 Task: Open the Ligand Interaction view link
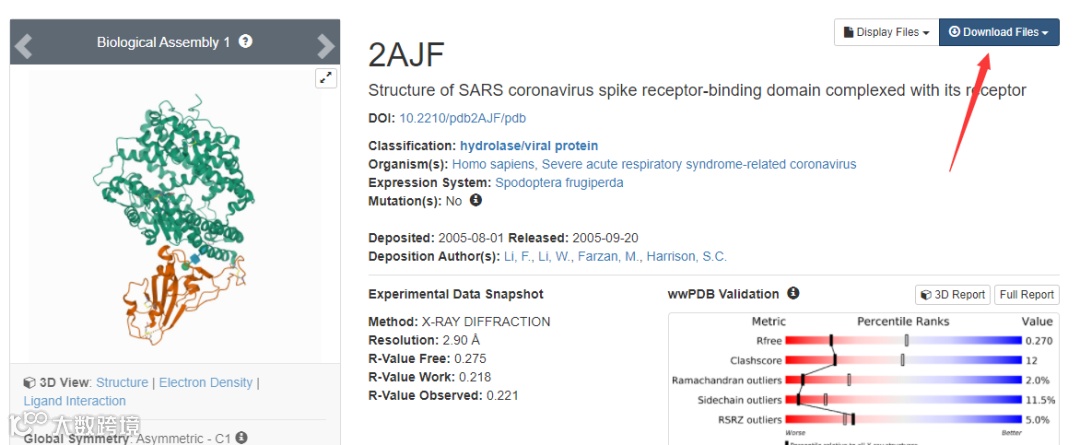point(75,401)
